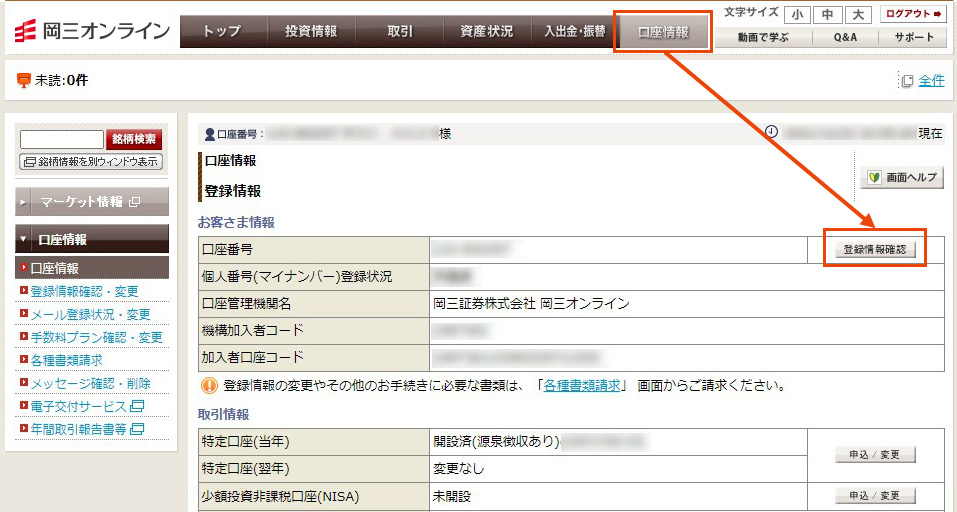Open 電子交付サービス sidebar link
The width and height of the screenshot is (957, 512).
point(79,406)
